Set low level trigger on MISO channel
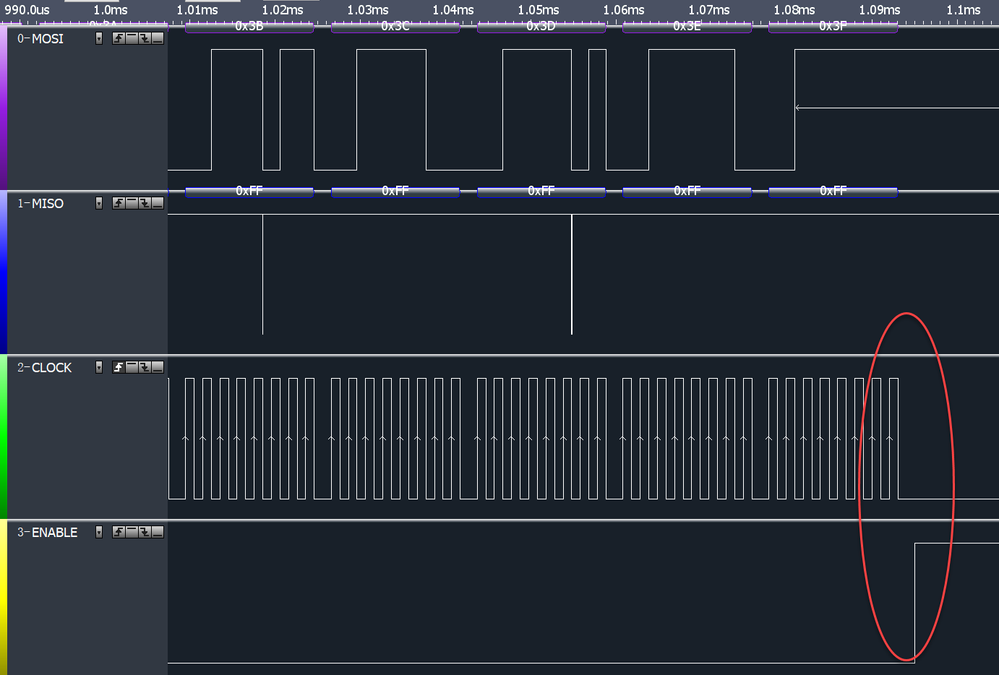This screenshot has height=675, width=999. 158,203
